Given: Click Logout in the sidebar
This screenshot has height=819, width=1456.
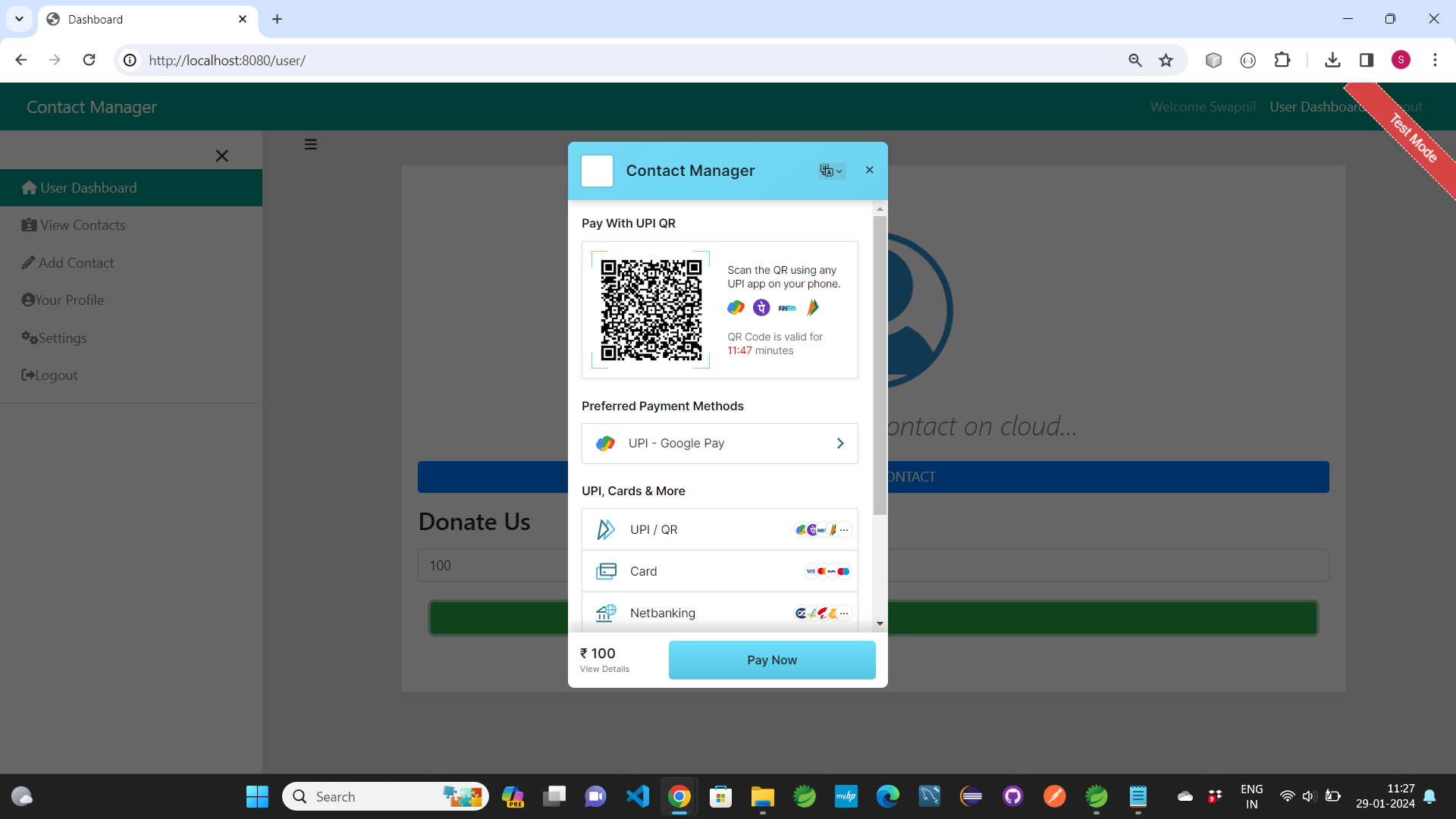Looking at the screenshot, I should (56, 375).
